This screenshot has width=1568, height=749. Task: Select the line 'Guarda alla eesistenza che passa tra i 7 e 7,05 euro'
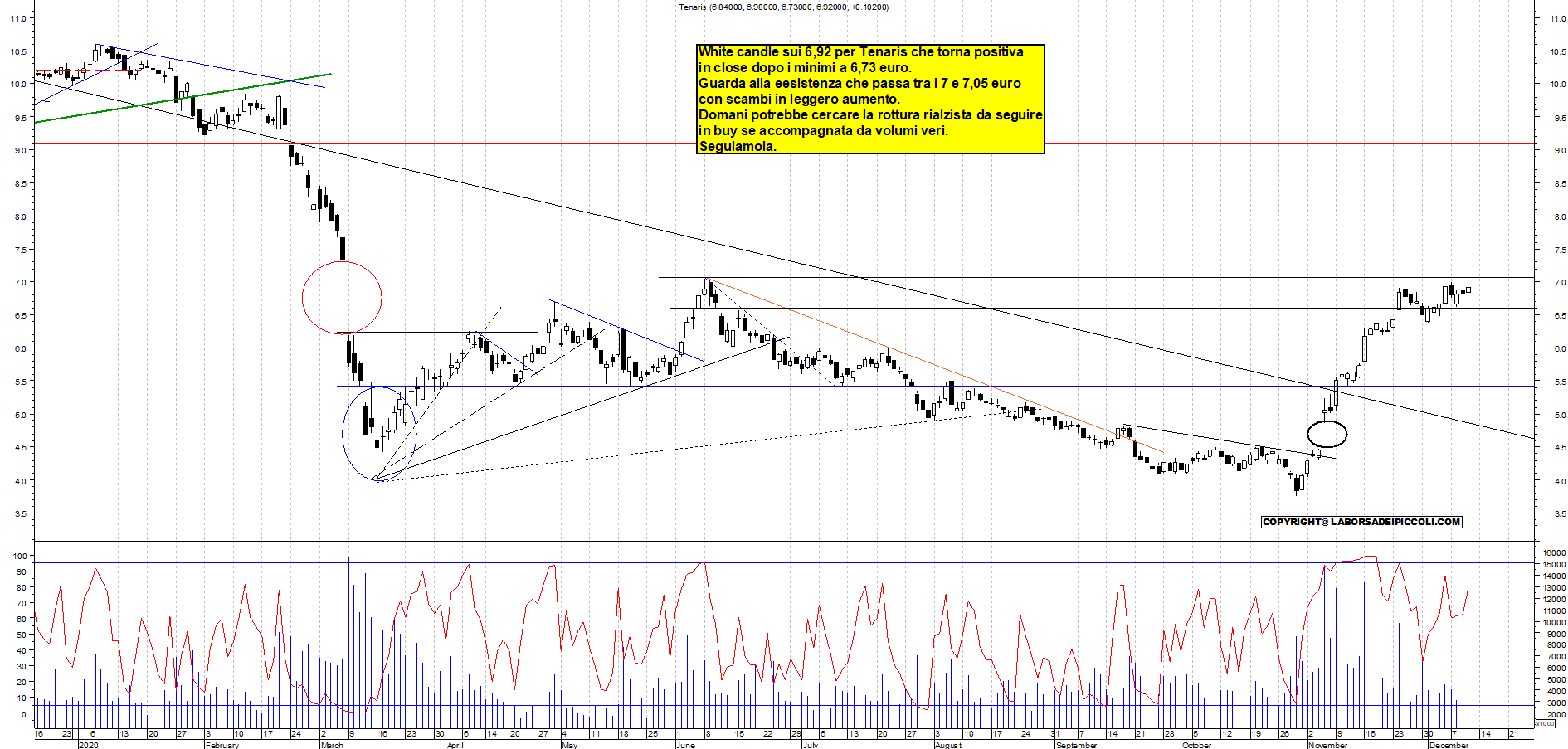point(859,84)
